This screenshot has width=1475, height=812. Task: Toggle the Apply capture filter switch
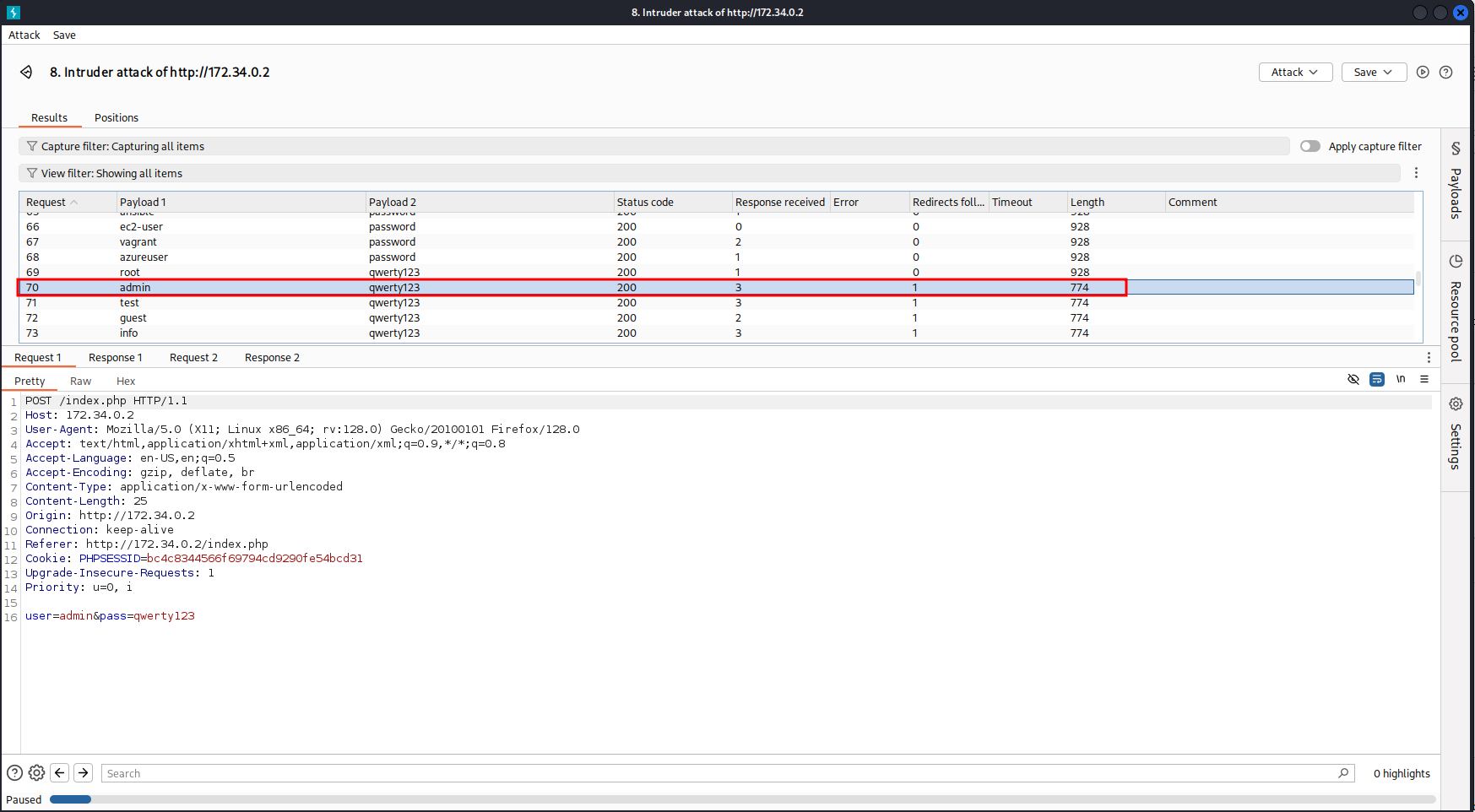pos(1310,146)
